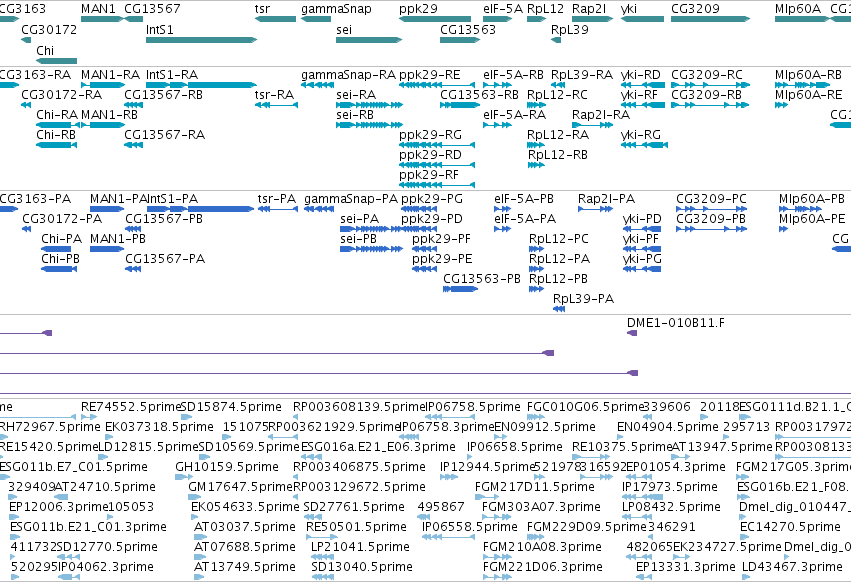Open protein sei-PB
Viewport: 851px width, 582px height.
(x=358, y=239)
